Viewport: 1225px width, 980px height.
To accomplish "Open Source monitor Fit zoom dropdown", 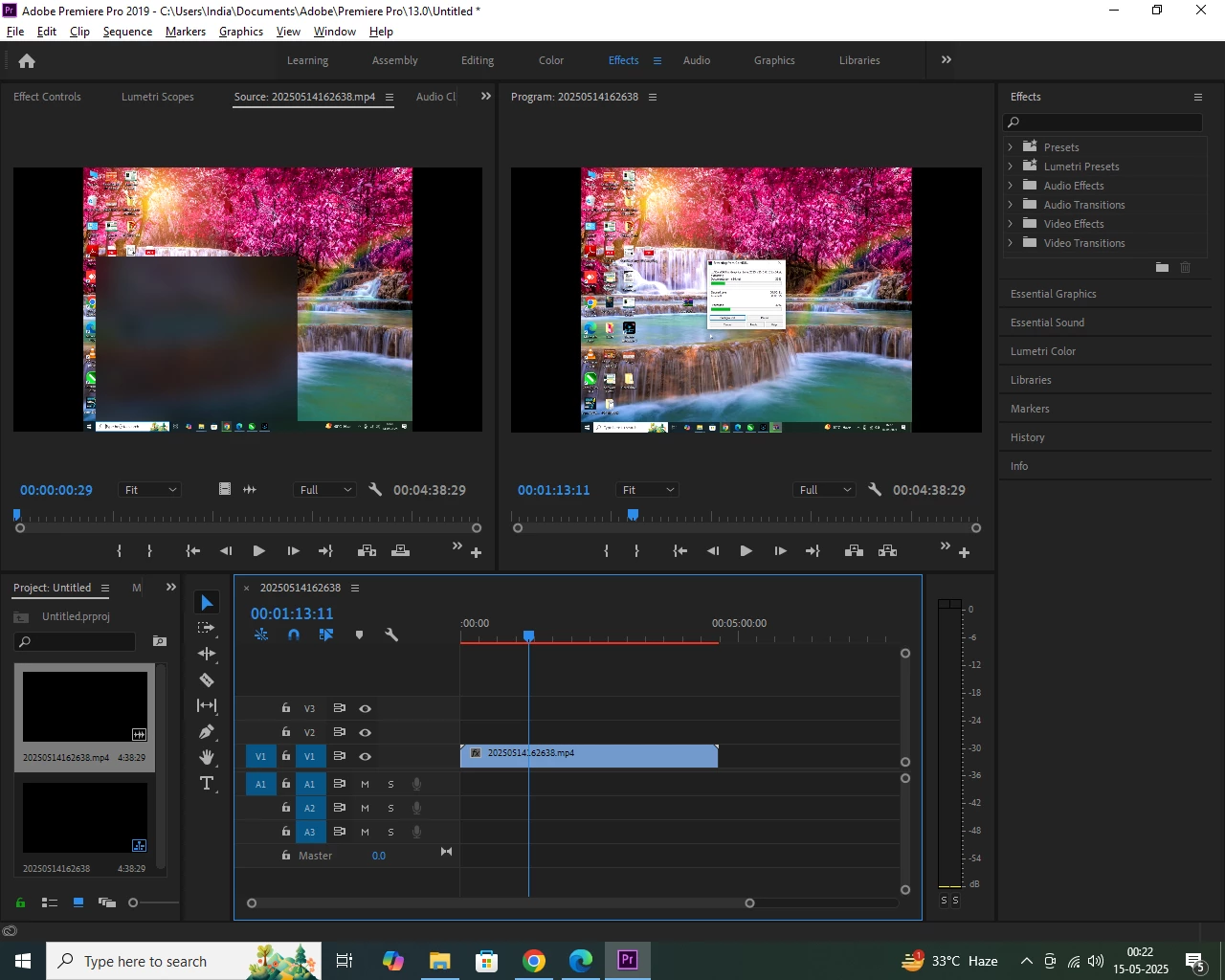I will 149,489.
